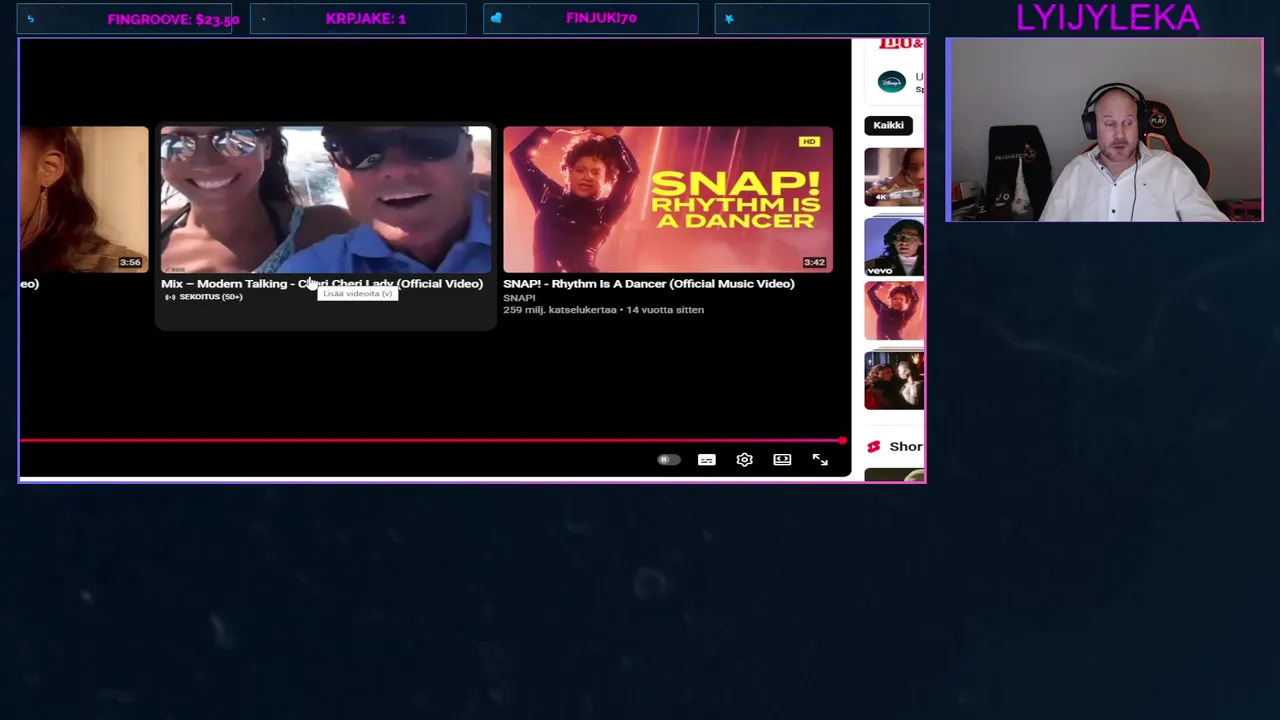Viewport: 1280px width, 720px height.
Task: Click the FINGROOVE $23.50 overlay label
Action: (173, 19)
